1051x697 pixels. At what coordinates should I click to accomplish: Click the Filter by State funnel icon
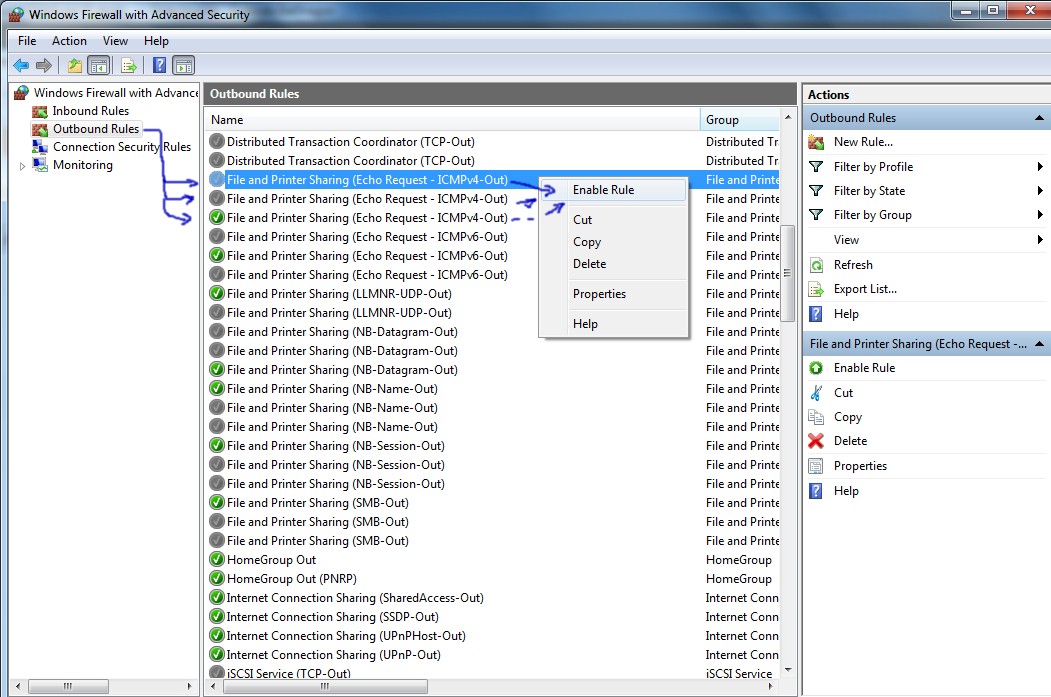816,191
